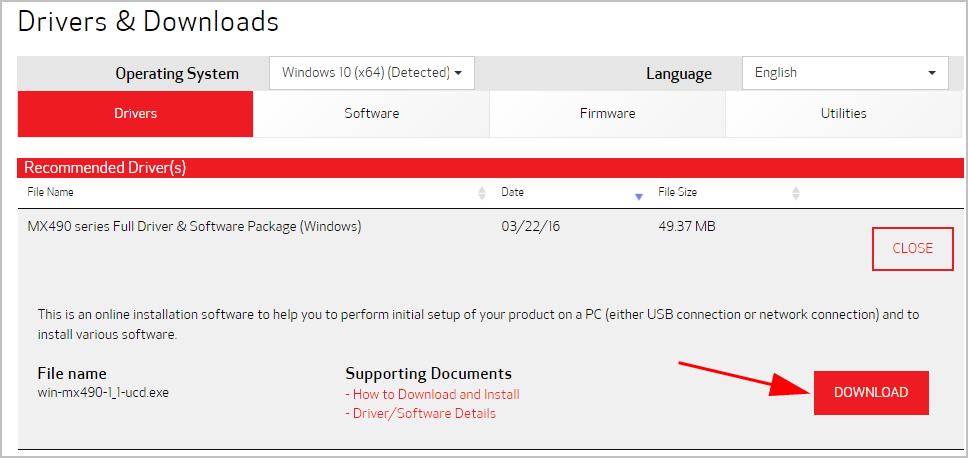
Task: Open the Driver/Software Details link
Action: pos(424,413)
